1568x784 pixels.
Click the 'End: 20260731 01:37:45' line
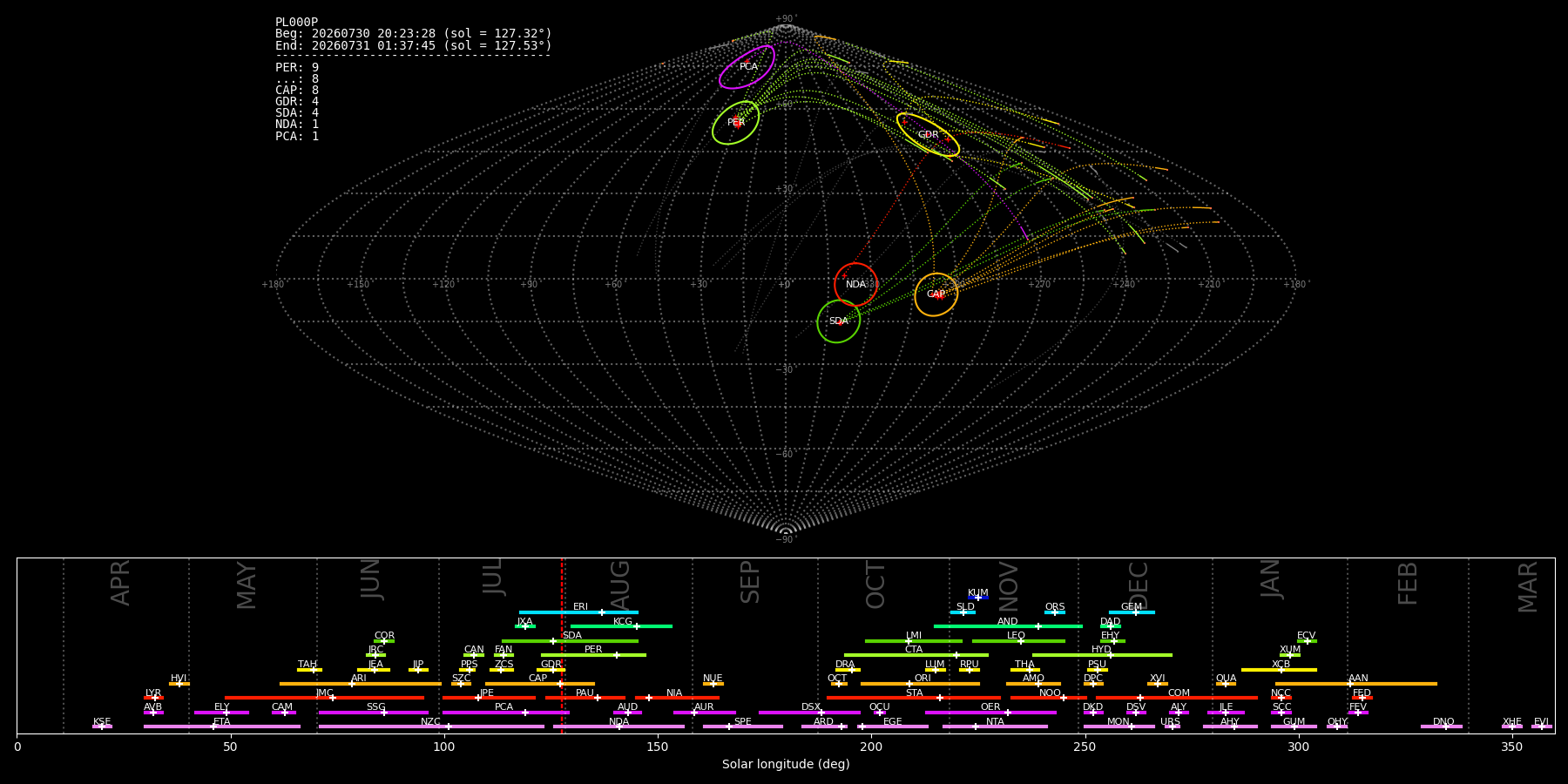[x=414, y=45]
